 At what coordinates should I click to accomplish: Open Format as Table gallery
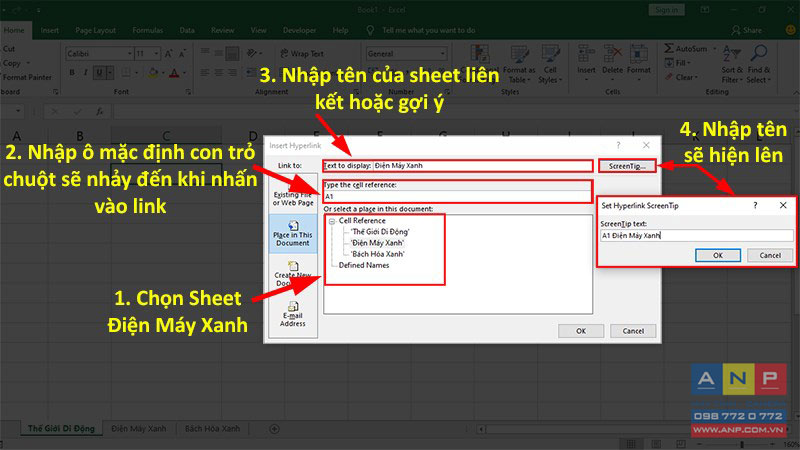pyautogui.click(x=519, y=65)
